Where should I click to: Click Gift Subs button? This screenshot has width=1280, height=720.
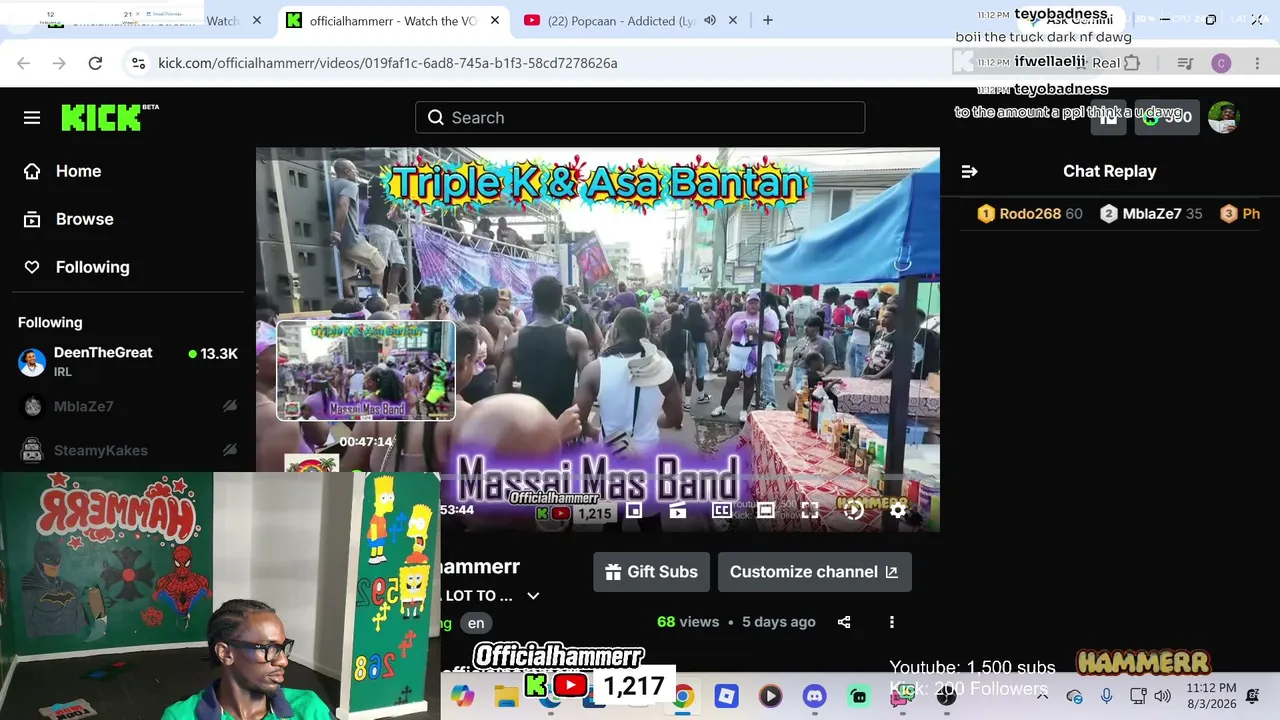[652, 572]
